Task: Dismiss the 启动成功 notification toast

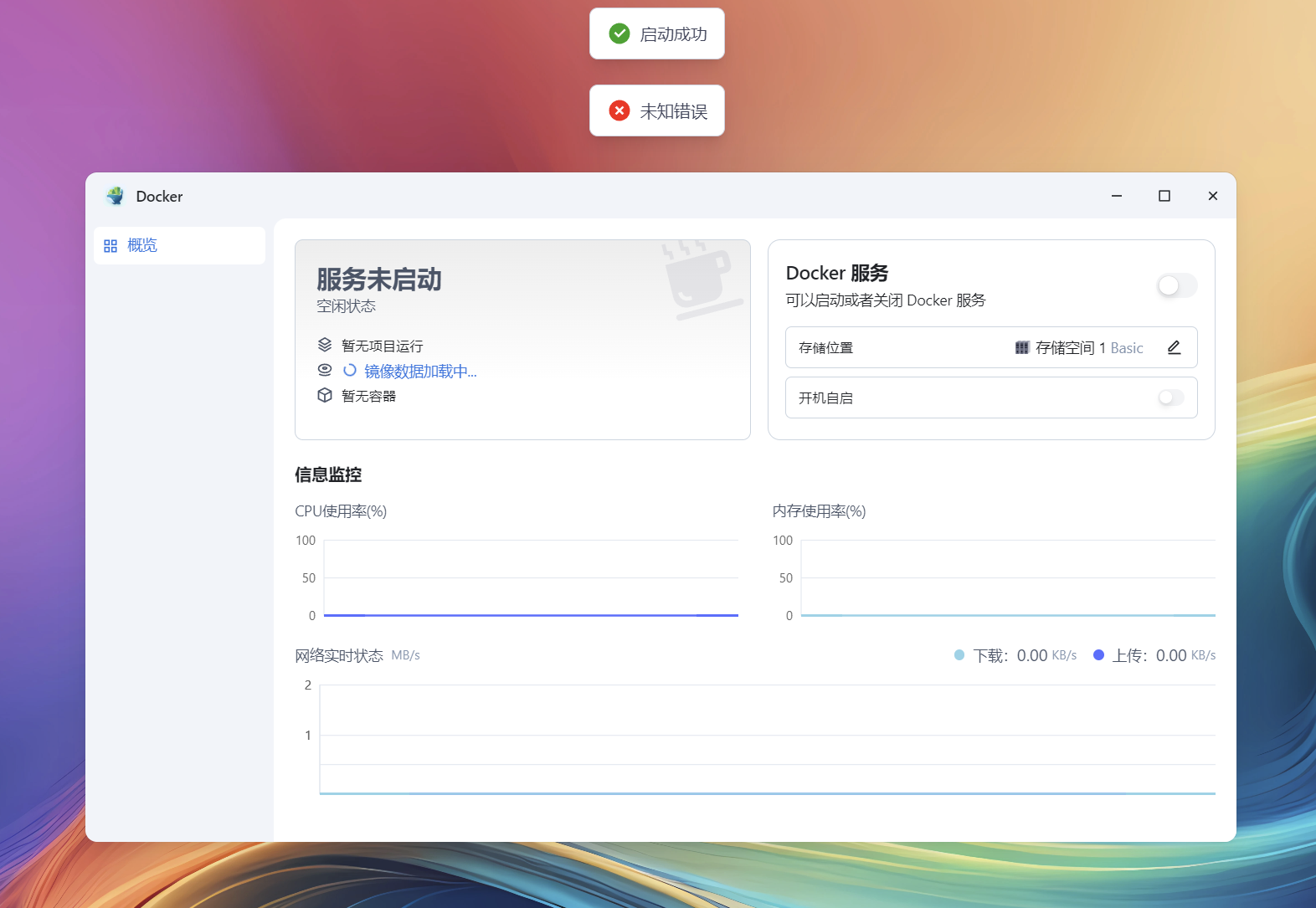Action: [x=657, y=33]
